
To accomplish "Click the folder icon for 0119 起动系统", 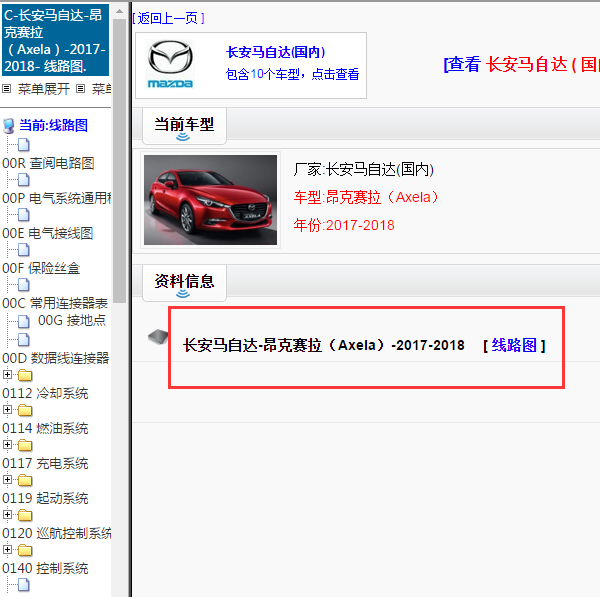I will [25, 480].
